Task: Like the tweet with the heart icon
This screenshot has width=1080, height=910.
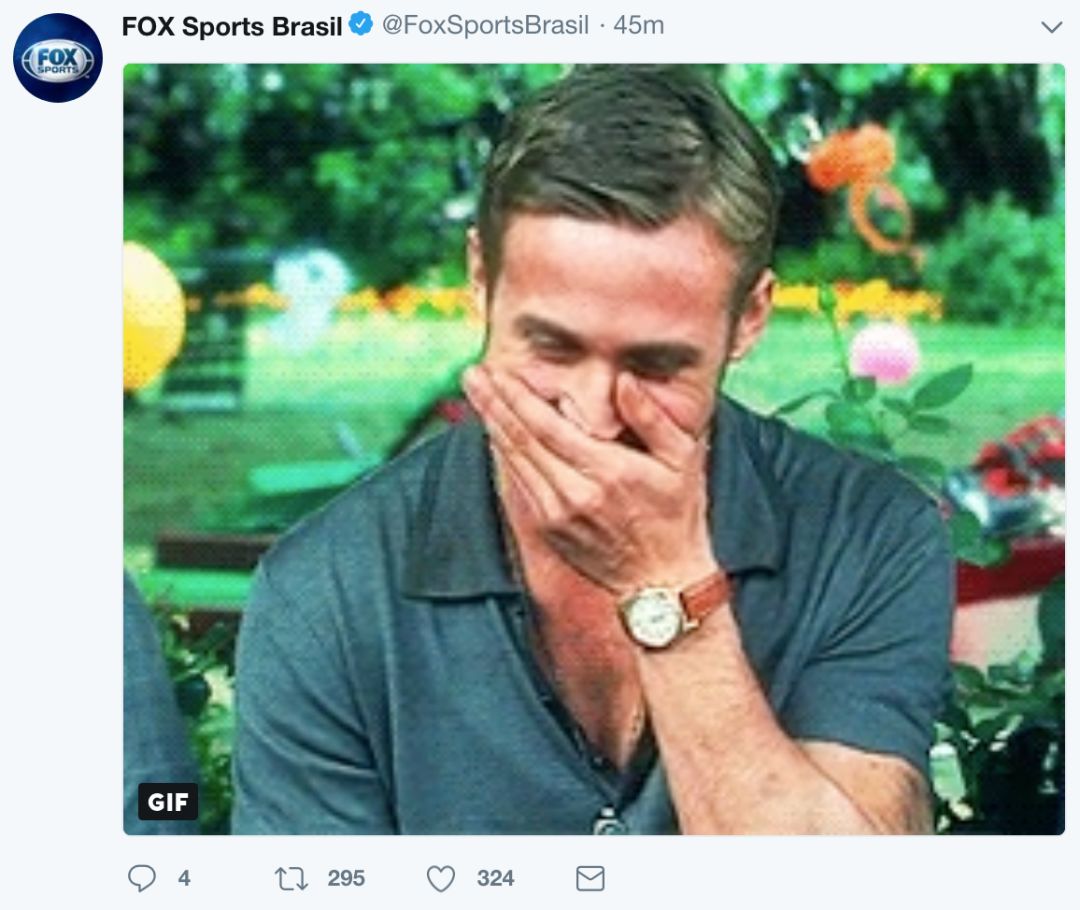Action: [x=441, y=878]
